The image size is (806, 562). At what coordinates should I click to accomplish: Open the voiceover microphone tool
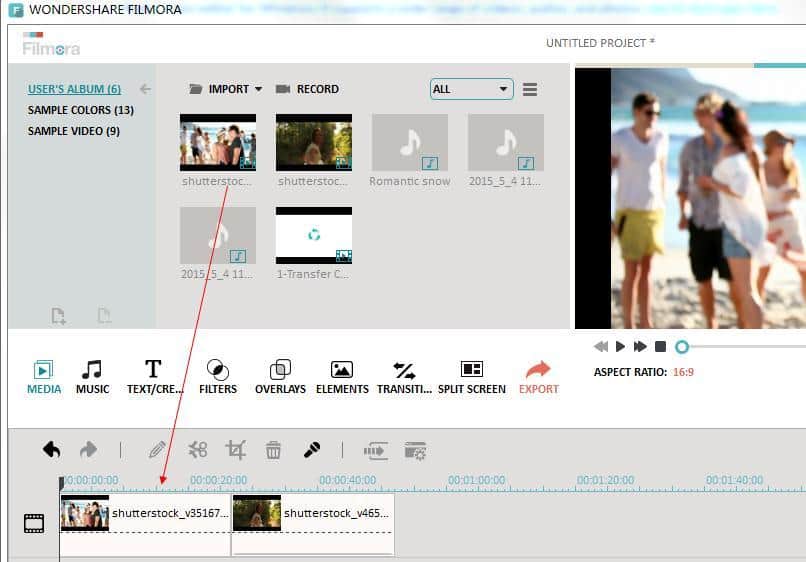312,450
